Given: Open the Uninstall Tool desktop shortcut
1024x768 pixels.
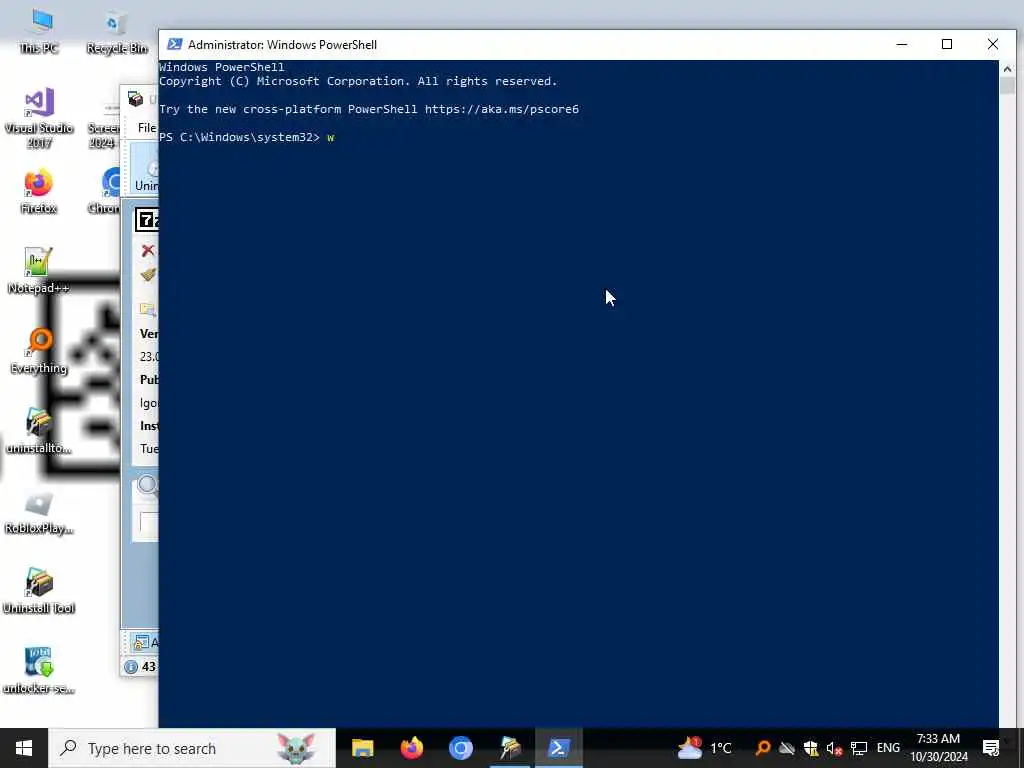Looking at the screenshot, I should click(39, 591).
